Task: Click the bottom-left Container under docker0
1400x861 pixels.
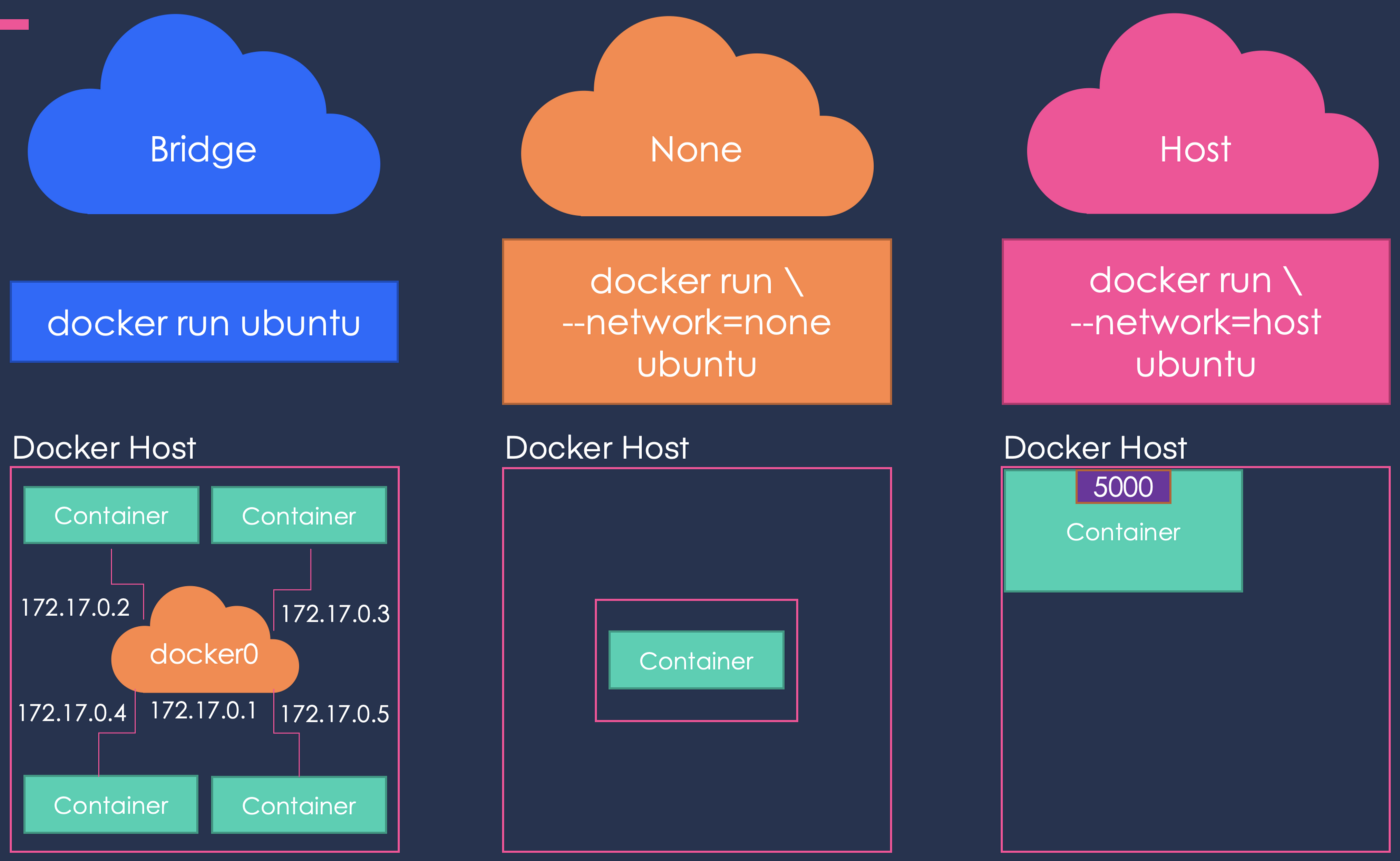Action: [x=110, y=804]
